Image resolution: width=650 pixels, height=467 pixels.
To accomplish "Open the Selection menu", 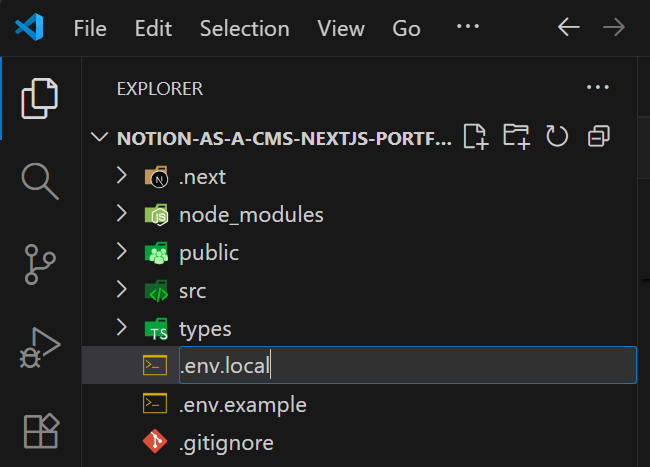I will pyautogui.click(x=245, y=28).
